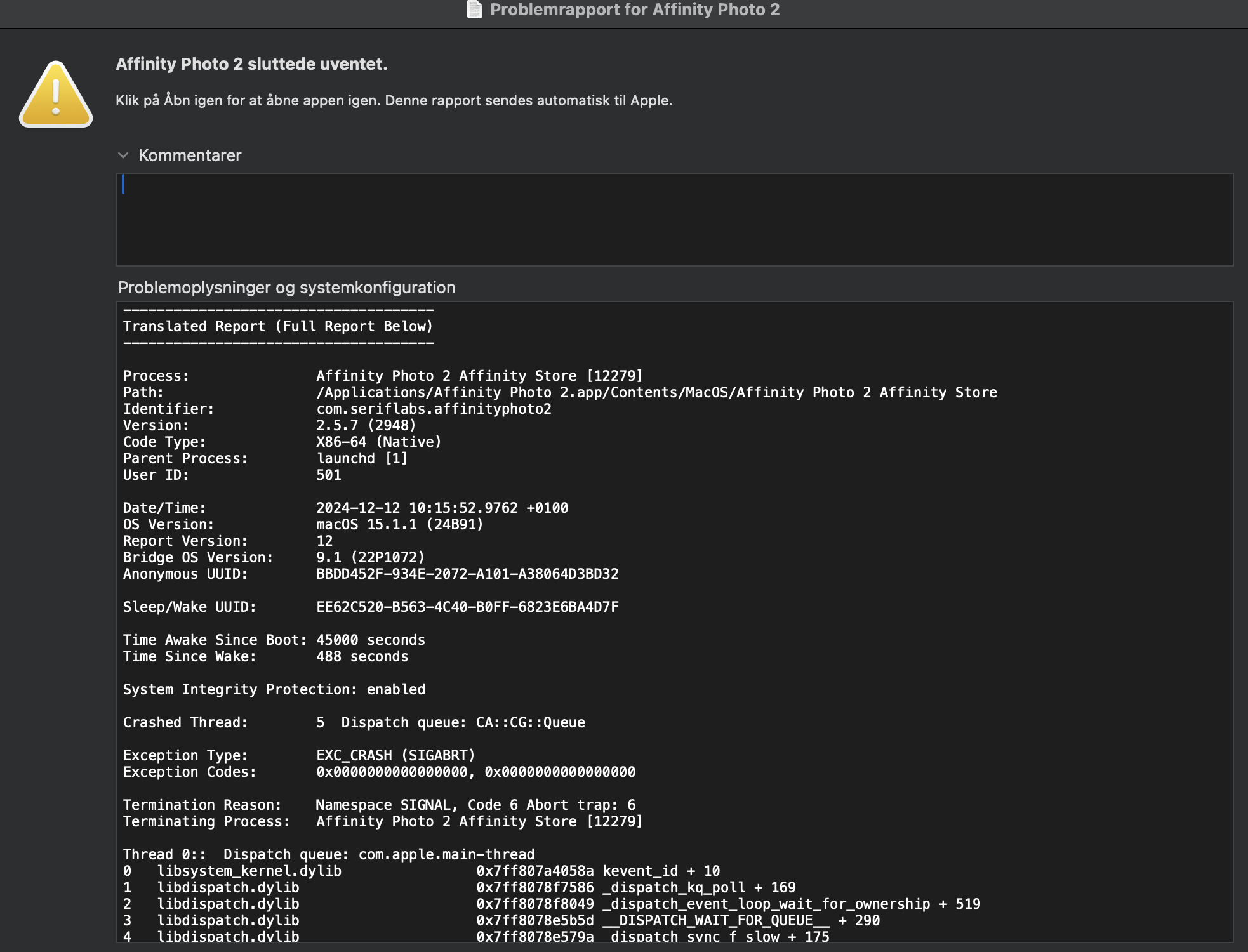Image resolution: width=1248 pixels, height=952 pixels.
Task: Click the 'Affinity Photo 2 sluttede uventet.' heading
Action: tap(251, 64)
